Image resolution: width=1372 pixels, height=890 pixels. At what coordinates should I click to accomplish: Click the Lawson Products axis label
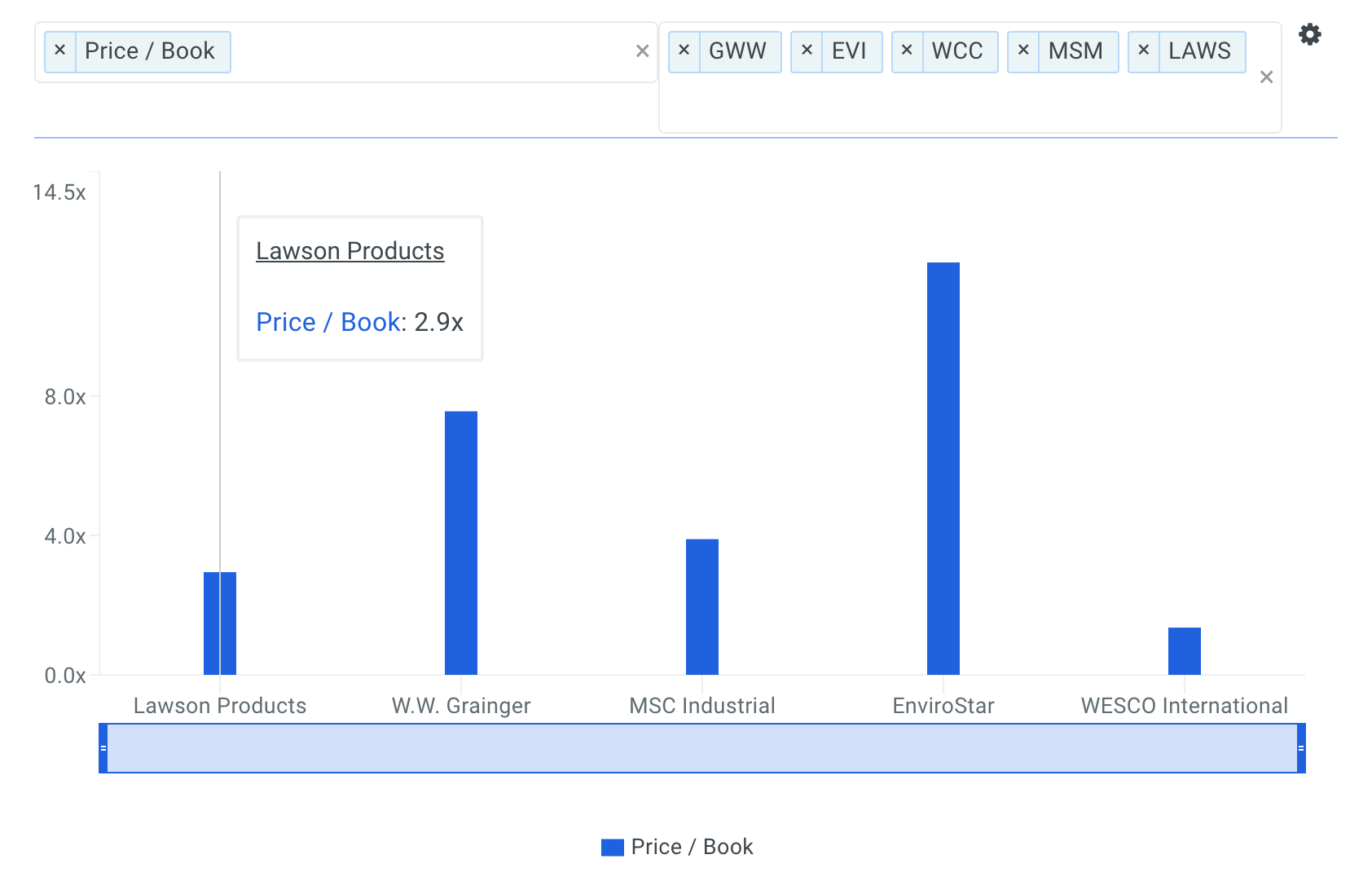pyautogui.click(x=220, y=706)
